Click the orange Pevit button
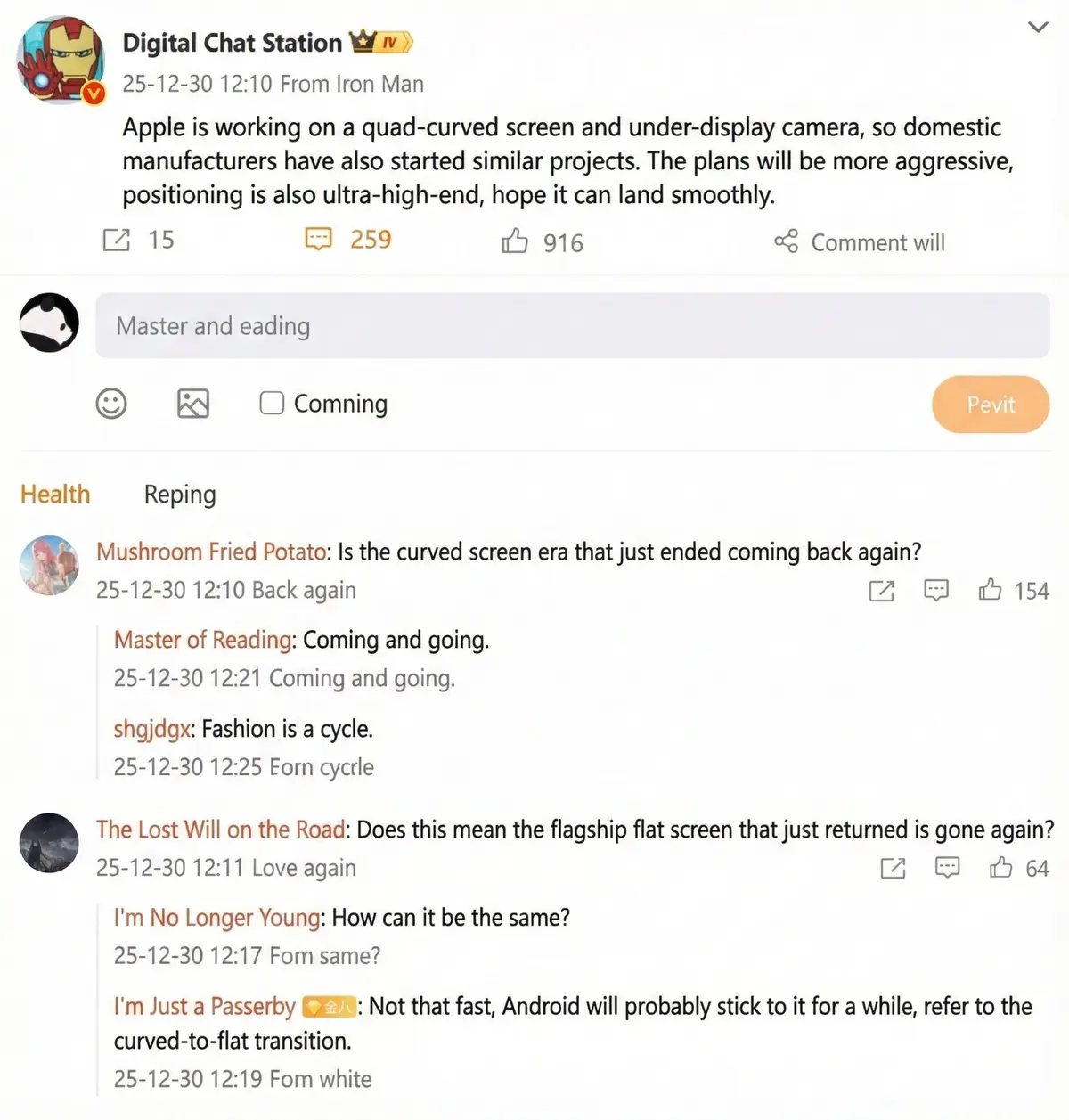The image size is (1069, 1120). (x=991, y=405)
